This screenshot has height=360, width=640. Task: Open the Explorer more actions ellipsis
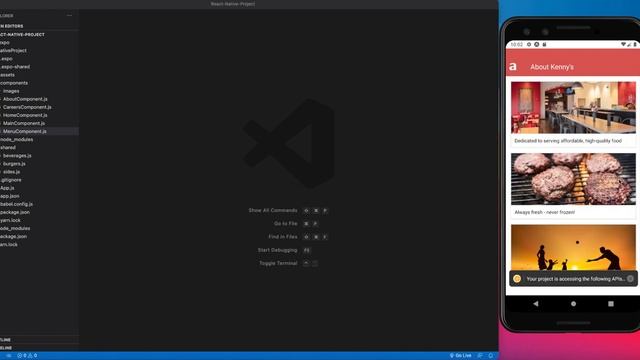(69, 16)
